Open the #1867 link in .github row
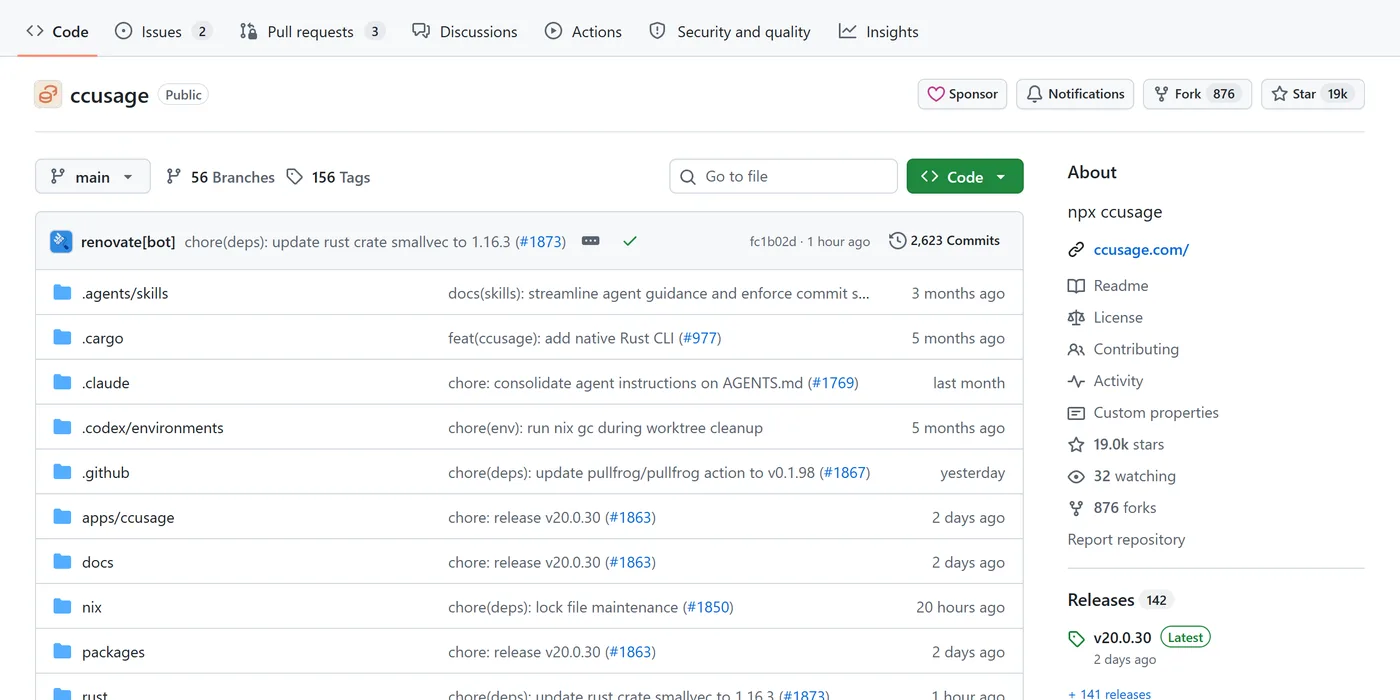This screenshot has height=700, width=1400. click(845, 473)
